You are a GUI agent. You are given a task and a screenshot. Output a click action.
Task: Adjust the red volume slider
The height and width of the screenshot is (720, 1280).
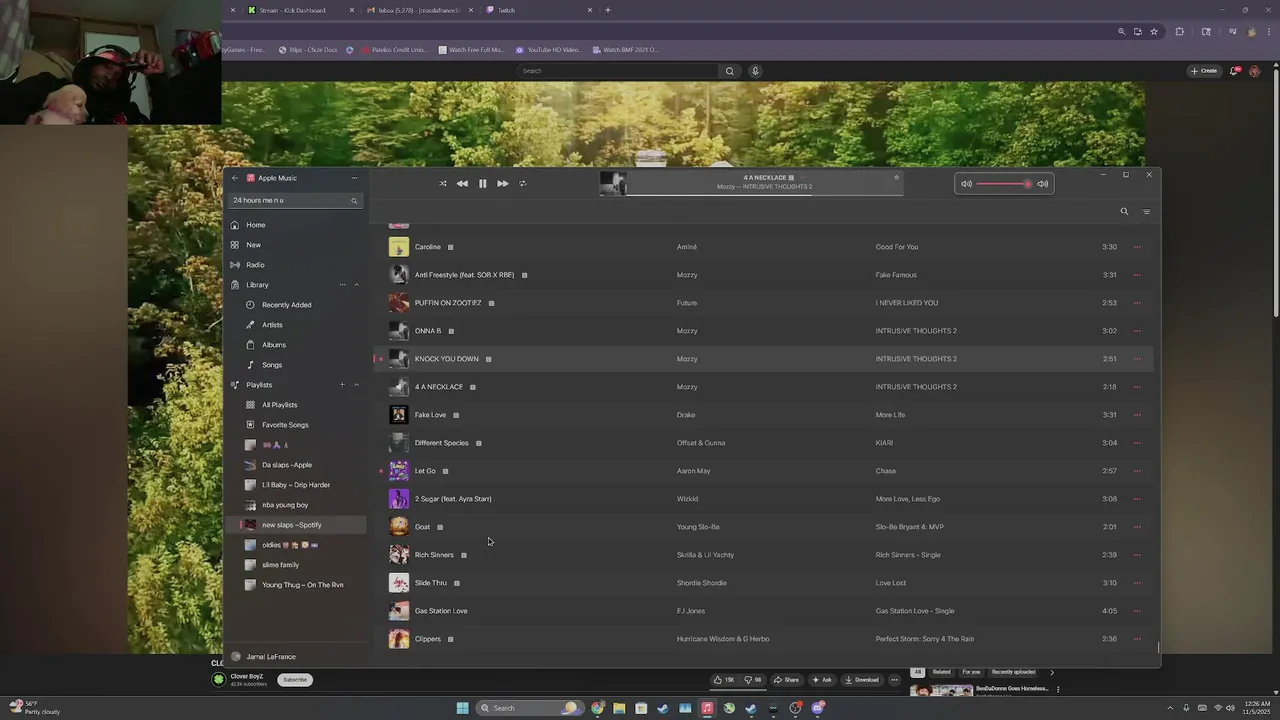coord(1003,184)
